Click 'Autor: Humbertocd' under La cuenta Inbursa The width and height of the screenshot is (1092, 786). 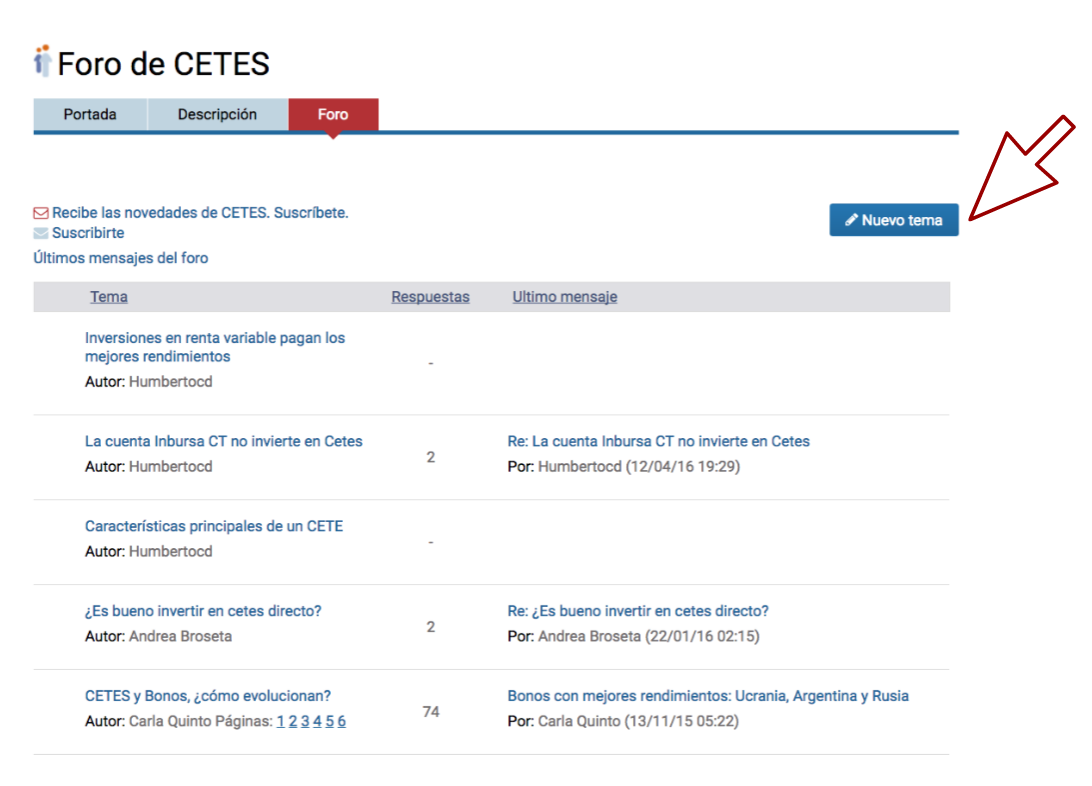point(148,466)
